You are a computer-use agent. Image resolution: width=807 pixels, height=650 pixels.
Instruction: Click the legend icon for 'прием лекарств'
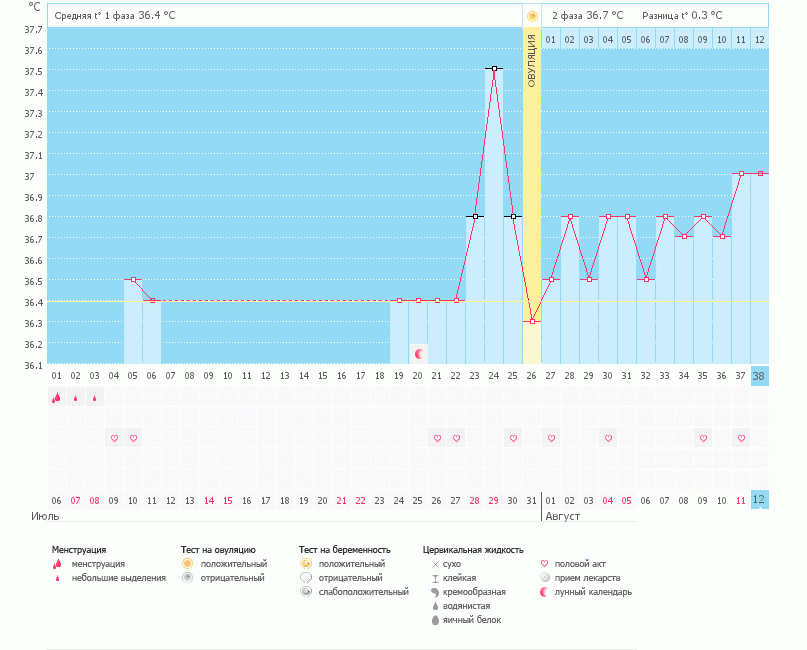coord(544,578)
